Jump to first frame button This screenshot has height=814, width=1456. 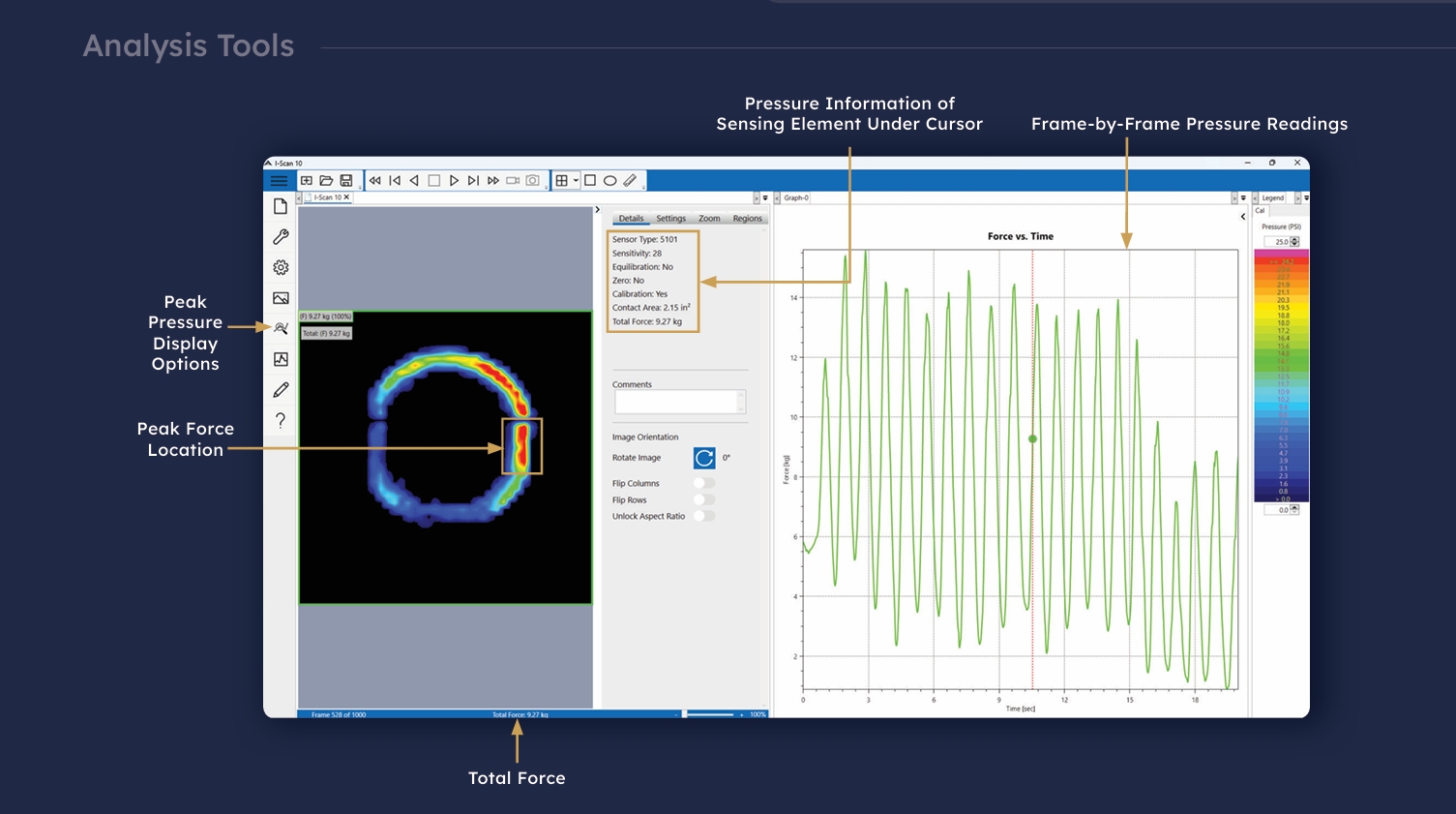tap(395, 181)
